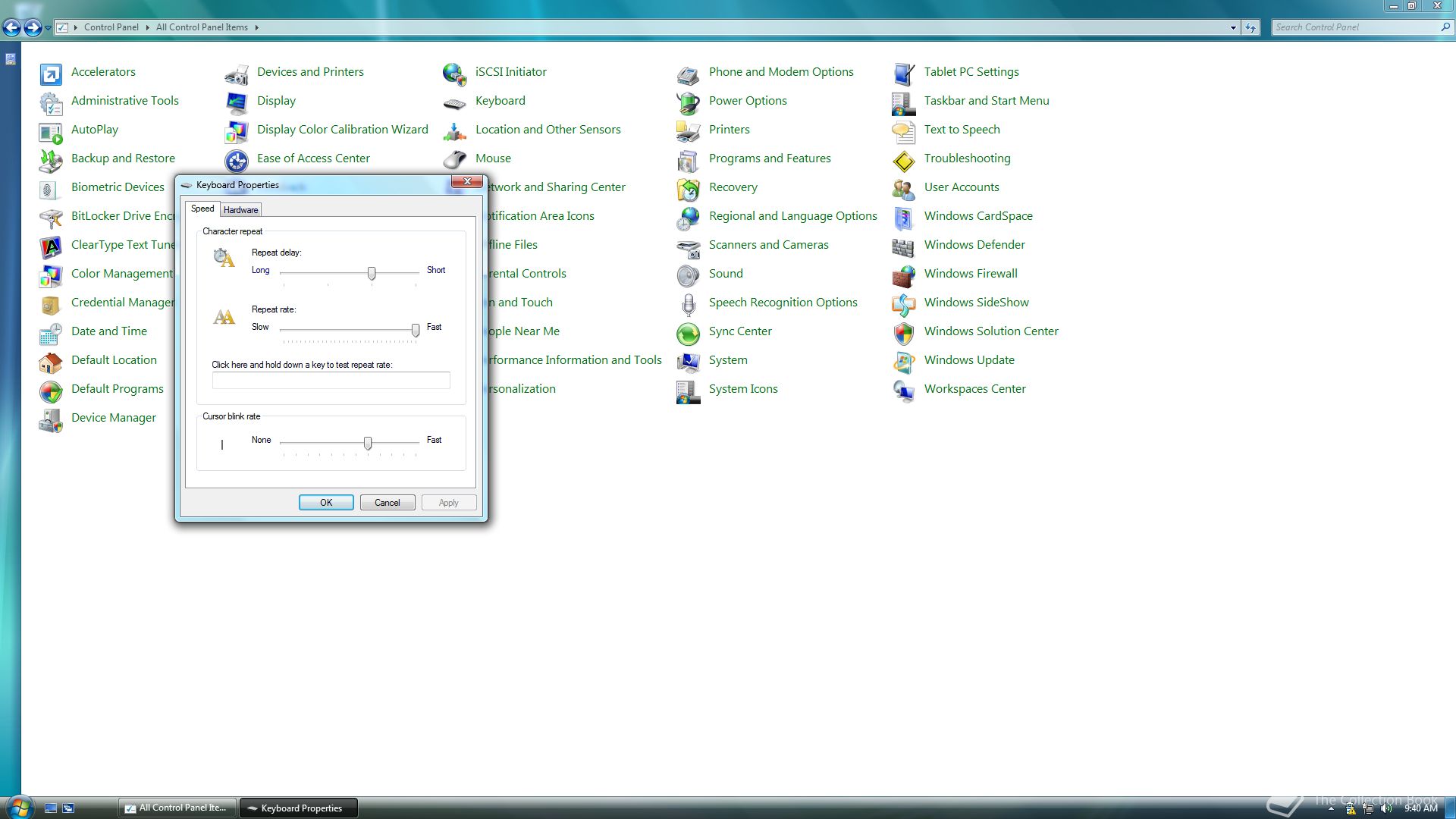
Task: Expand the All Control Panel Items breadcrumb arrow
Action: point(256,27)
